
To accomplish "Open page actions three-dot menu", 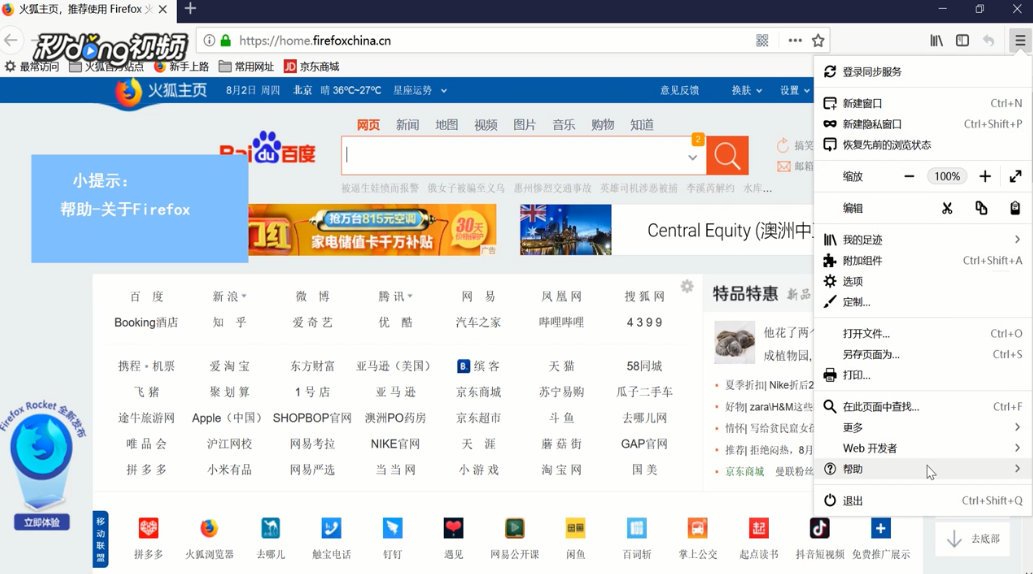I will pos(795,40).
